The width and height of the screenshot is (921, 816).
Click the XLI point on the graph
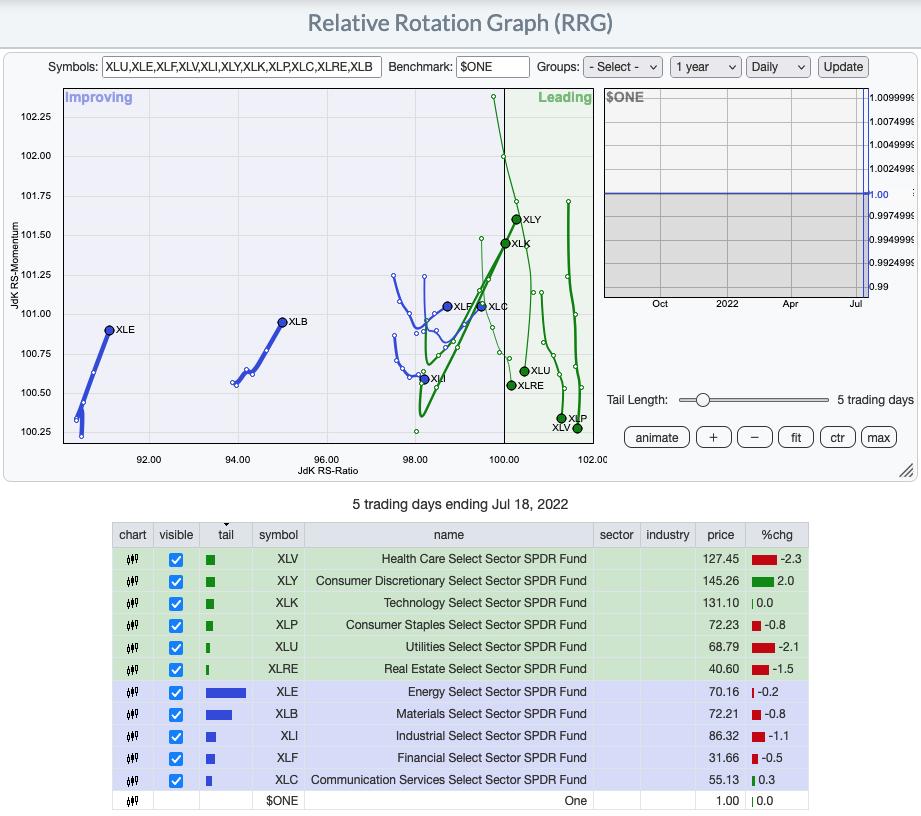pyautogui.click(x=425, y=379)
